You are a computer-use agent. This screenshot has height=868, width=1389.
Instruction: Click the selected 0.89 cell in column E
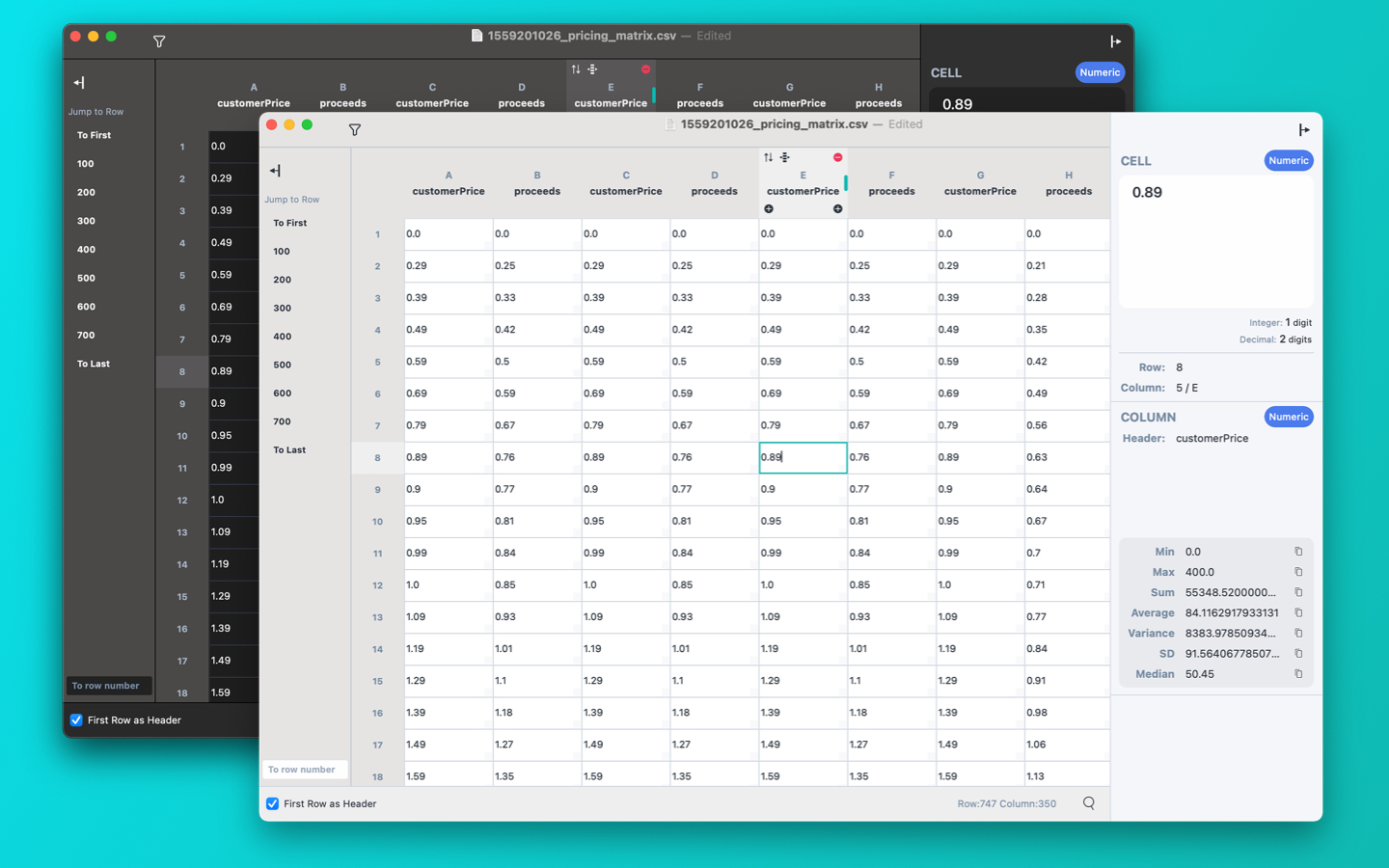803,457
